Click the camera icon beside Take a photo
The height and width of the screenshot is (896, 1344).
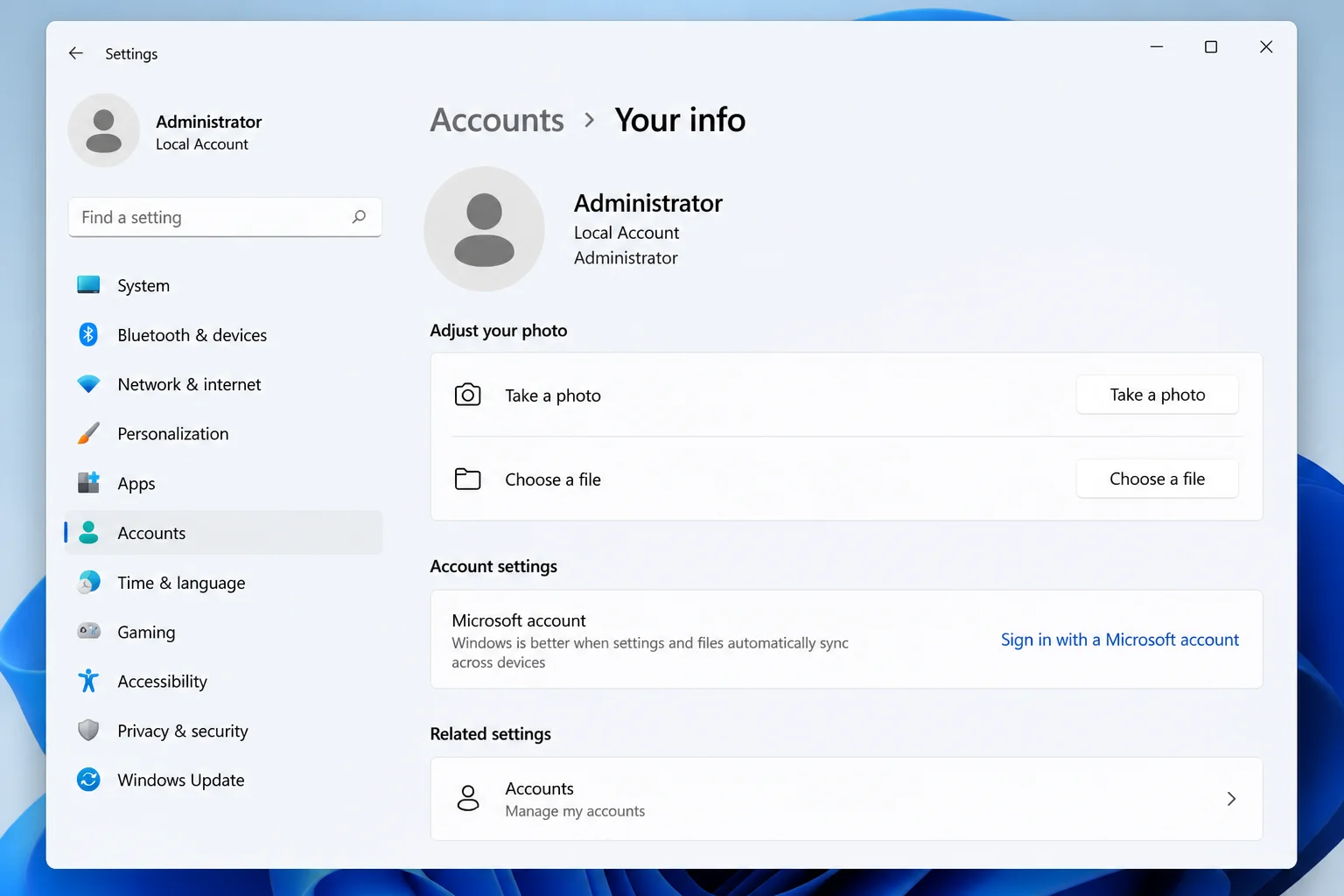click(x=468, y=395)
